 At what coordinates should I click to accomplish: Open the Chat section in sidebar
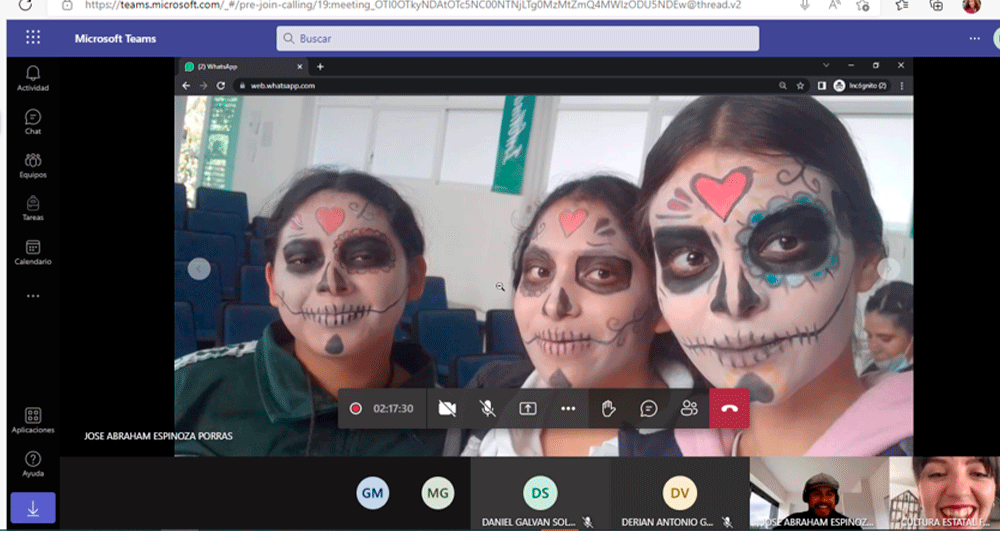(32, 121)
